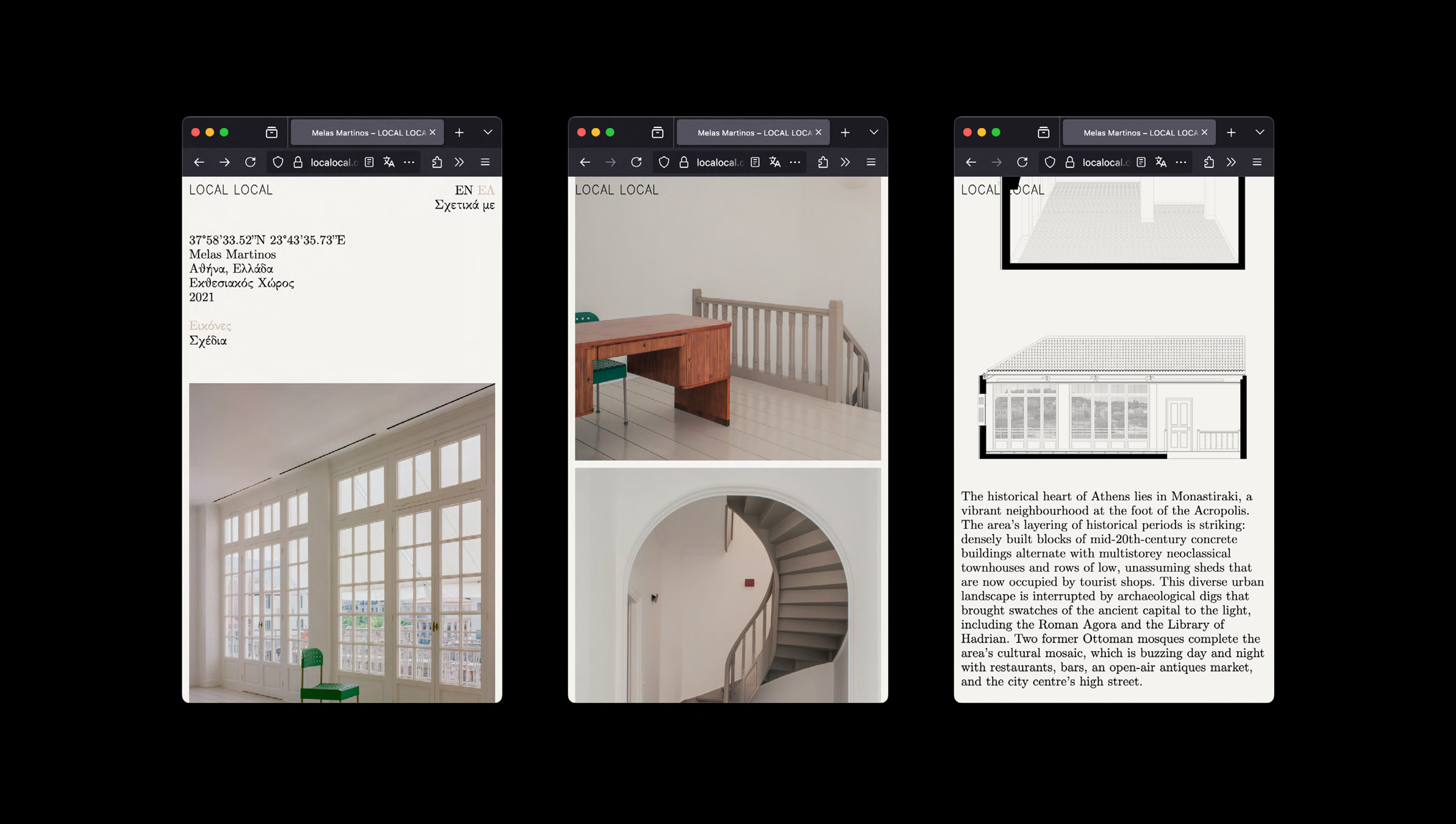Click reload icon in left browser window
1456x824 pixels.
[x=250, y=162]
